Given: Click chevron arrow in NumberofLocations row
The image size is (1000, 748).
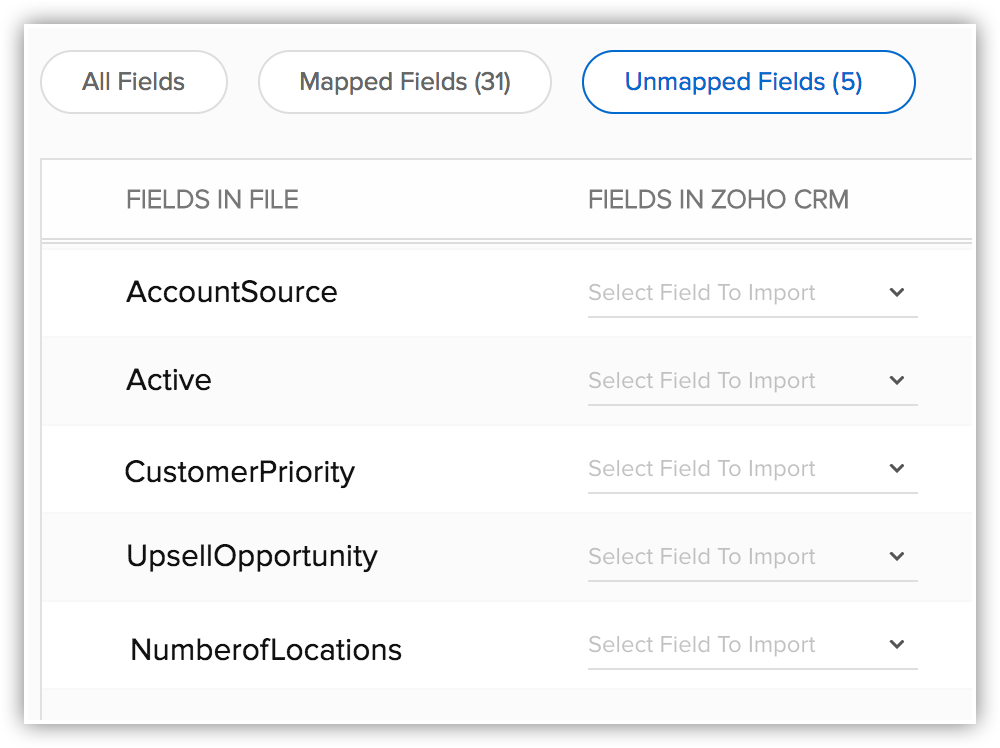Looking at the screenshot, I should click(897, 645).
